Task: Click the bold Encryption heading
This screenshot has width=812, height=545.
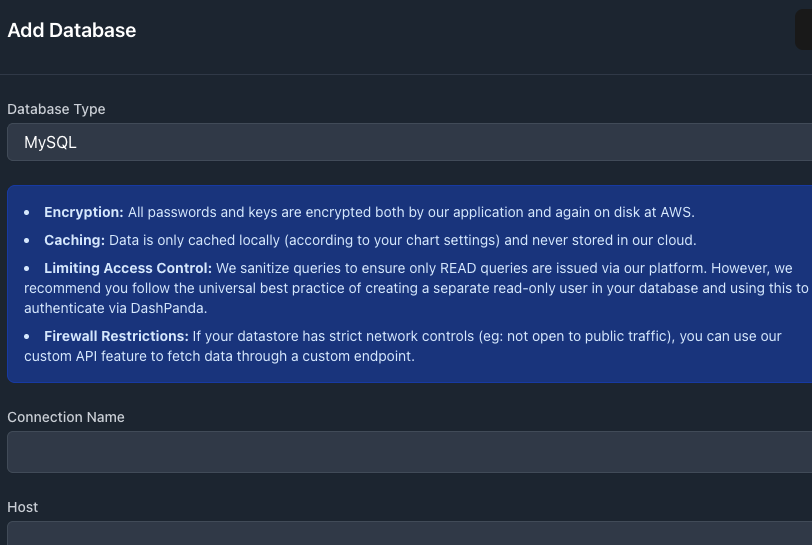Action: tap(84, 212)
